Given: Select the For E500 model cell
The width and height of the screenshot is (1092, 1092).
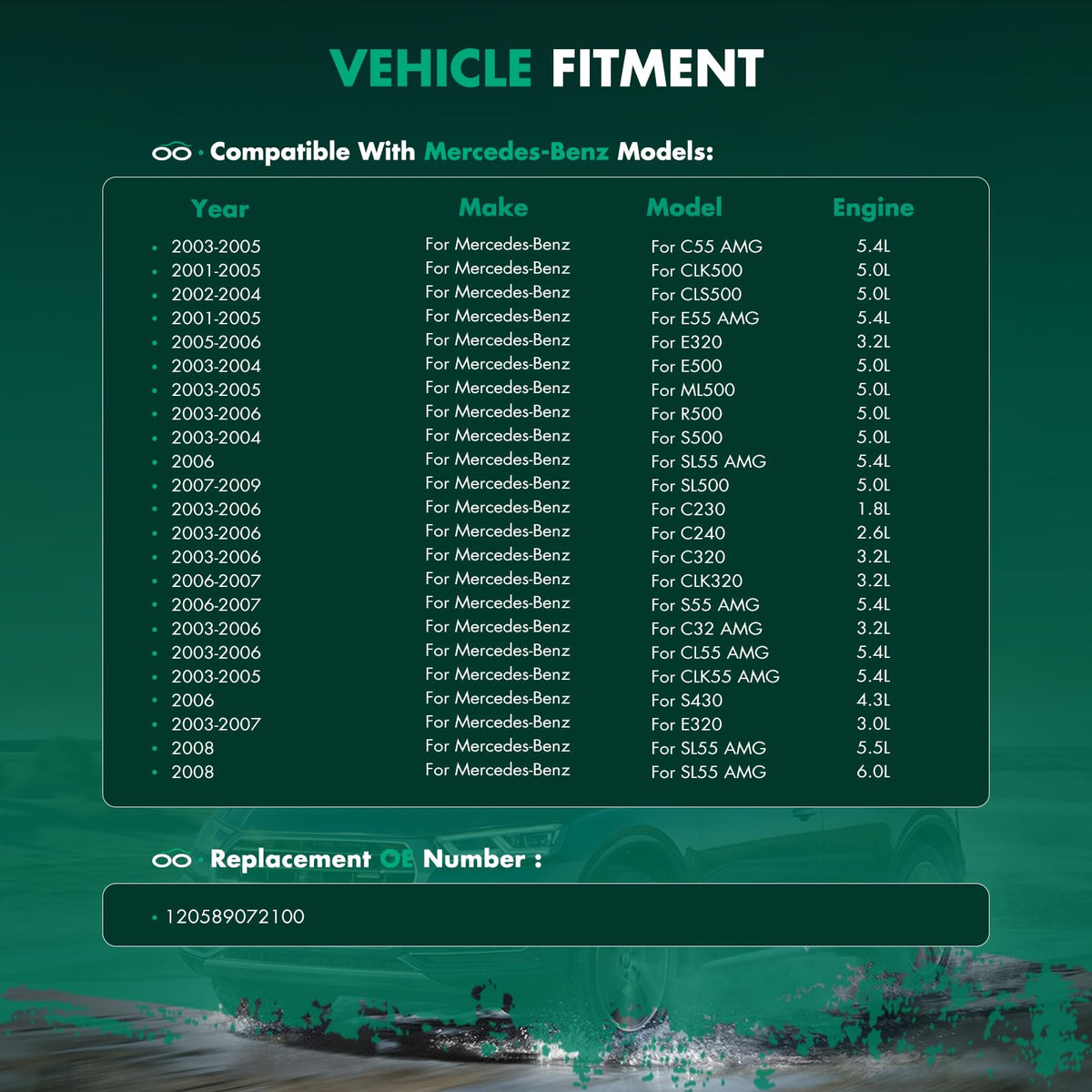Looking at the screenshot, I should pos(687,366).
